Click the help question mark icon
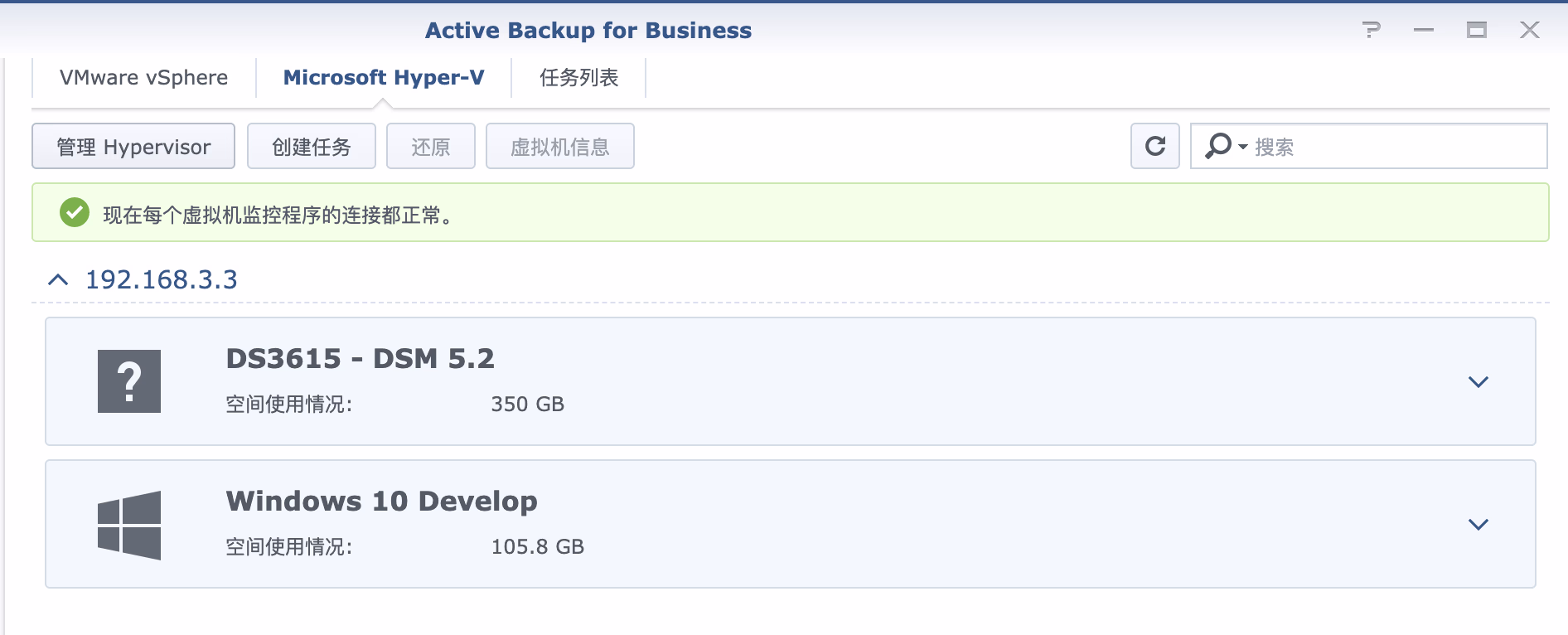This screenshot has width=1568, height=635. tap(1372, 31)
